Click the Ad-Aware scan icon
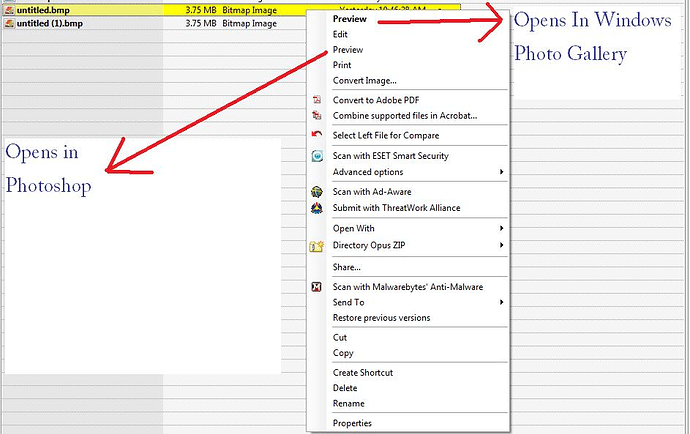 (x=316, y=192)
